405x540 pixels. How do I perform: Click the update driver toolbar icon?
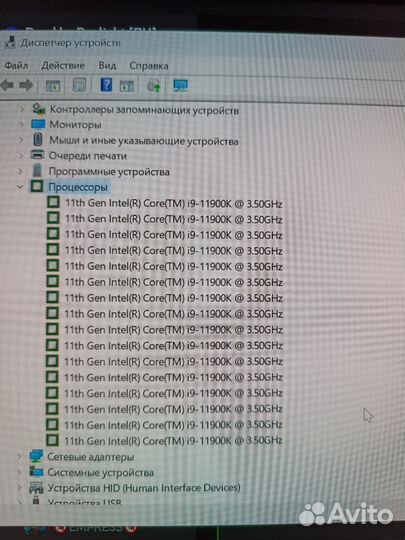click(154, 86)
